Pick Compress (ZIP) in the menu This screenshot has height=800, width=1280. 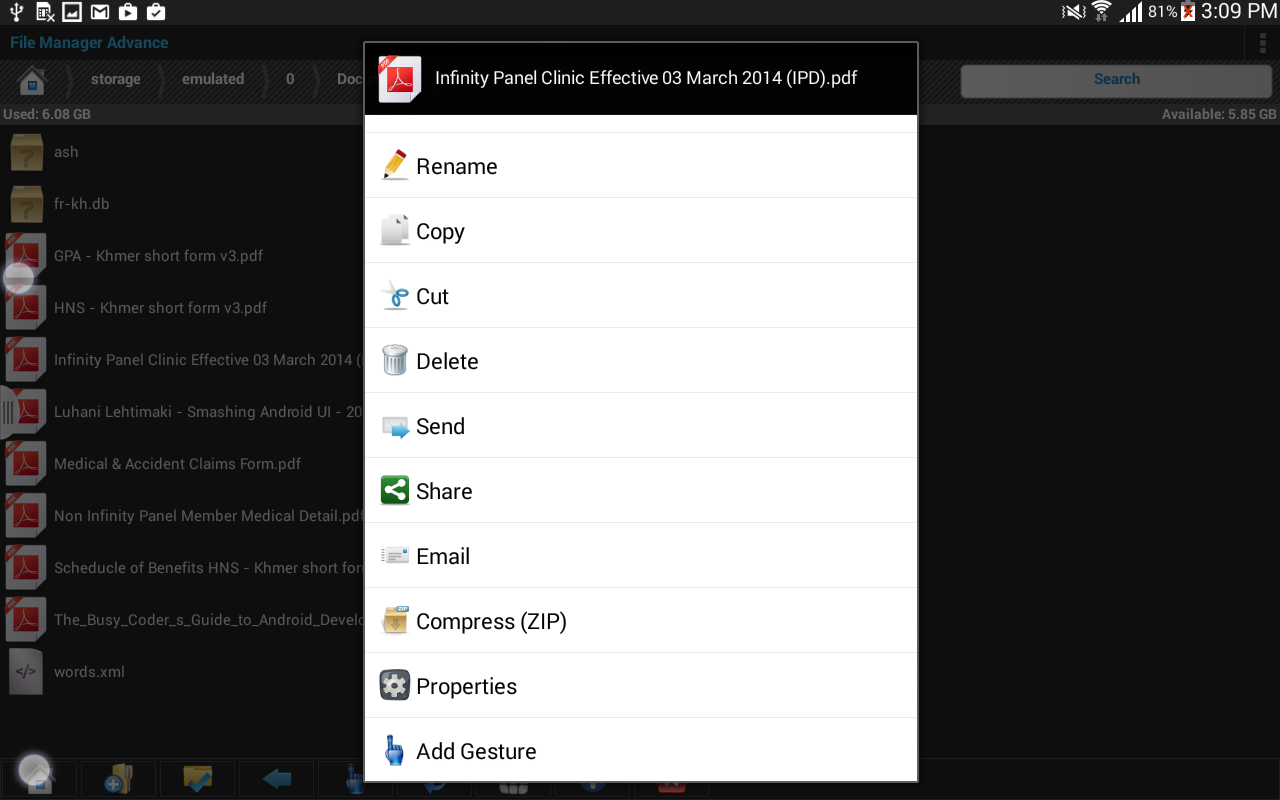point(641,621)
